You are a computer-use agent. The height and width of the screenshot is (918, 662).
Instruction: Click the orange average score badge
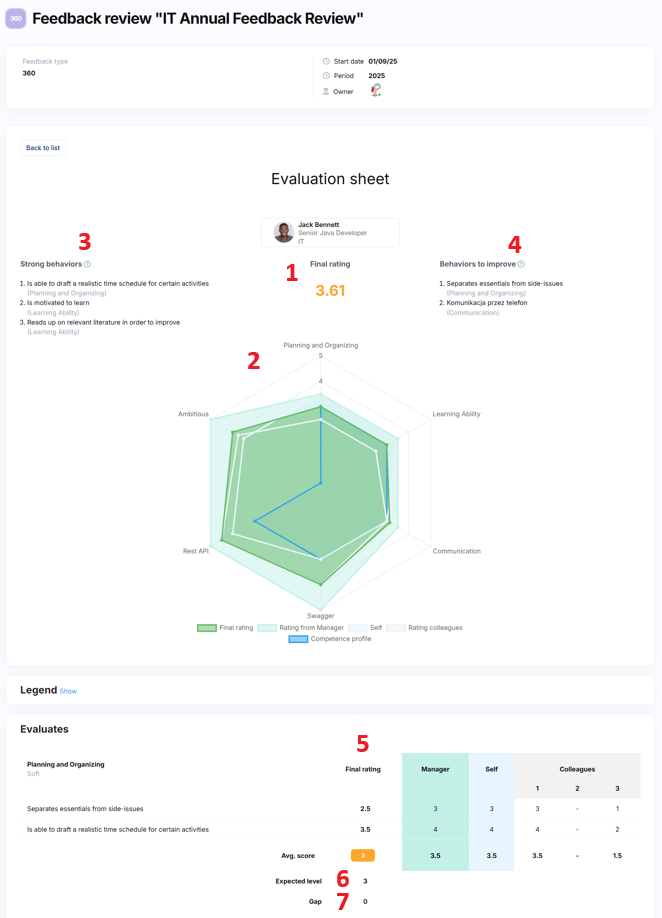363,855
